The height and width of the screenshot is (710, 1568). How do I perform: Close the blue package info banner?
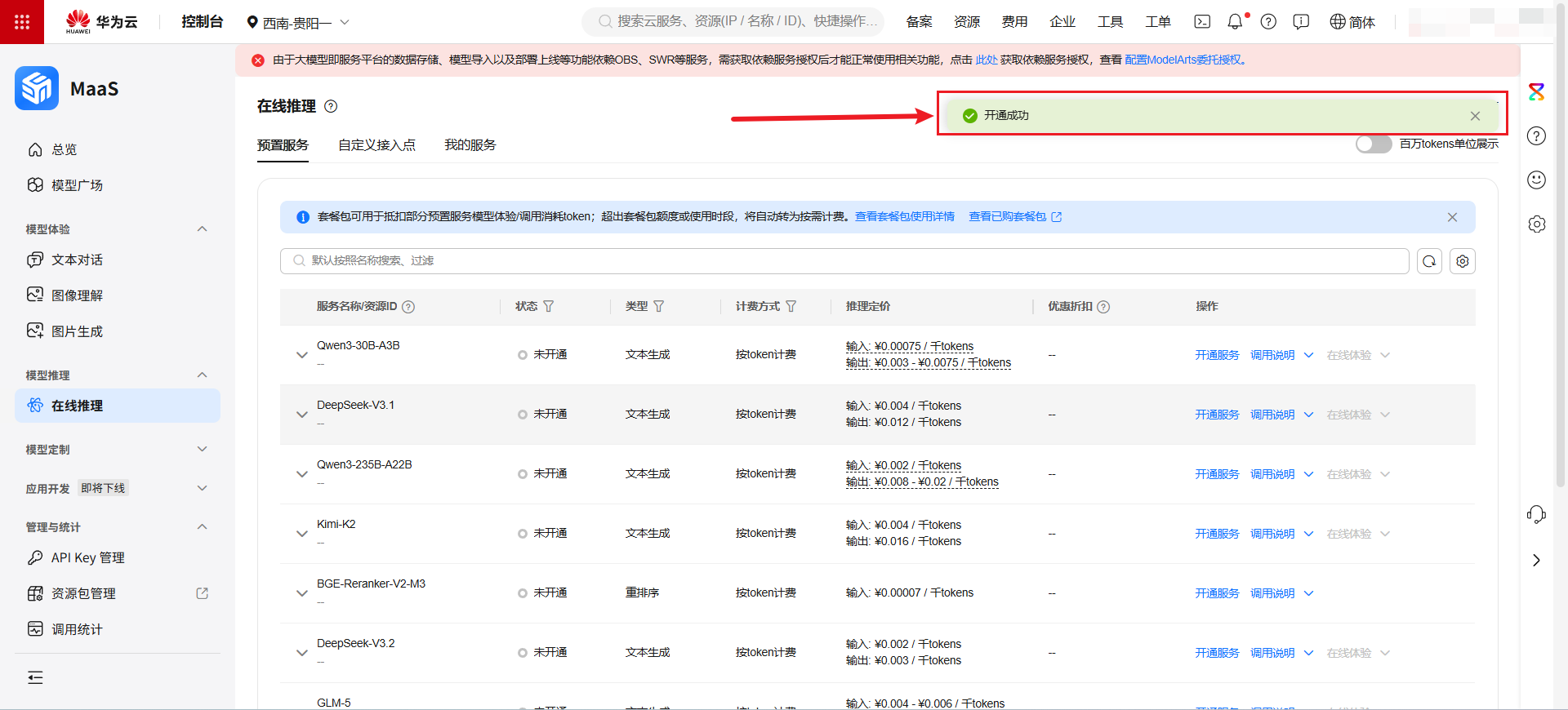pyautogui.click(x=1452, y=217)
